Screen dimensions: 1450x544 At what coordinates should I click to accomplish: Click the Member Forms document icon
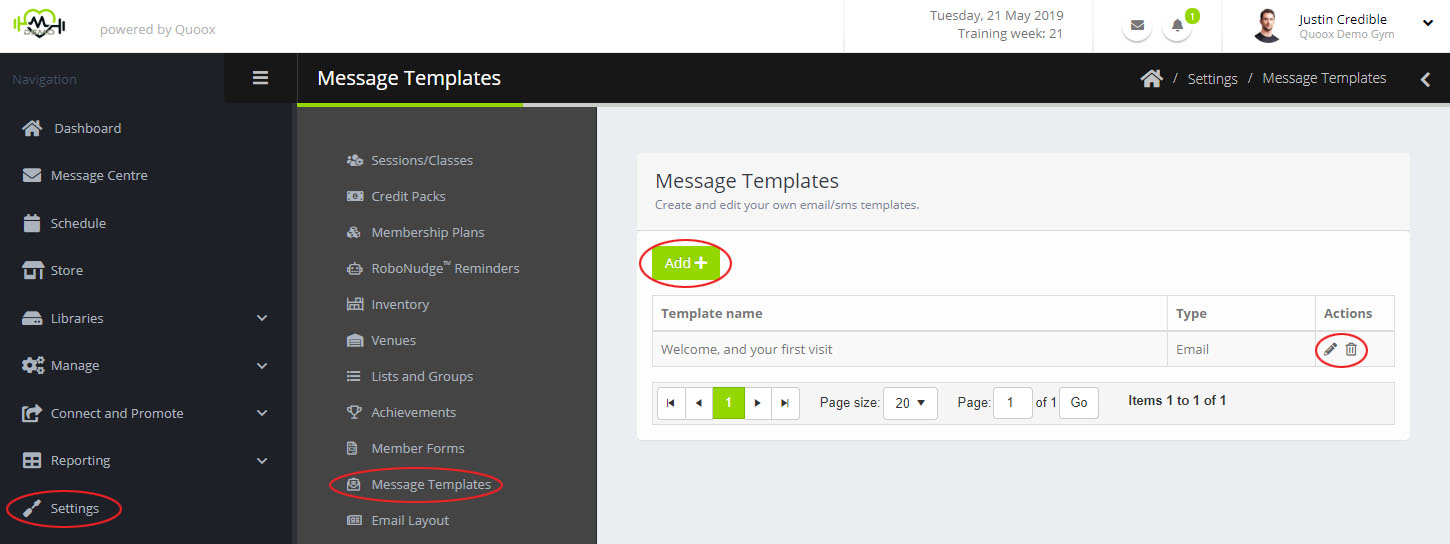pos(352,448)
